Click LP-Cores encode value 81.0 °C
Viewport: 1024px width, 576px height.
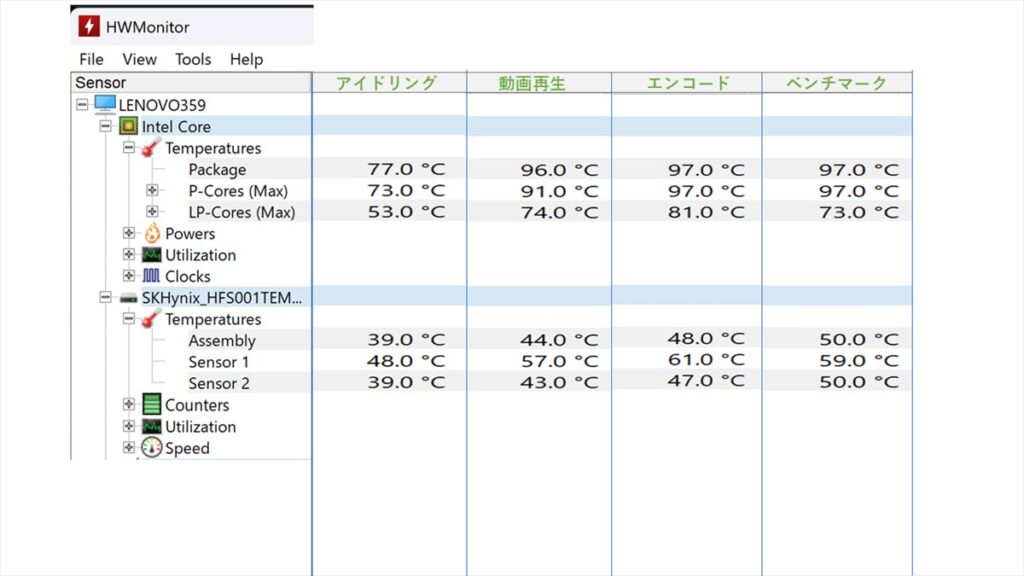(706, 212)
